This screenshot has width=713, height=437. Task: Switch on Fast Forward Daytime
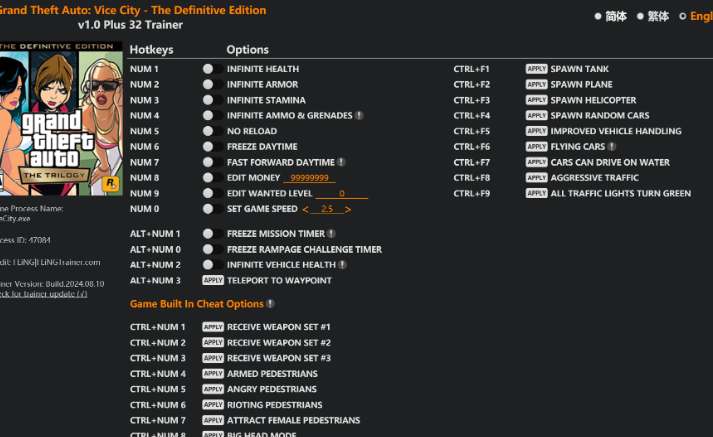tap(212, 162)
